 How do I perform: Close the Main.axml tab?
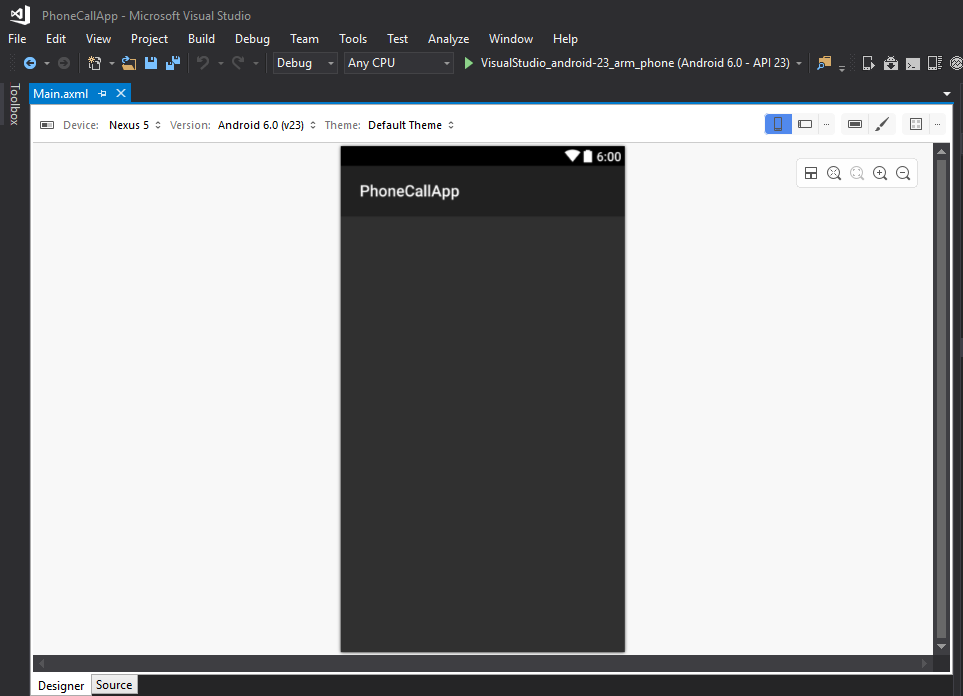pos(121,93)
